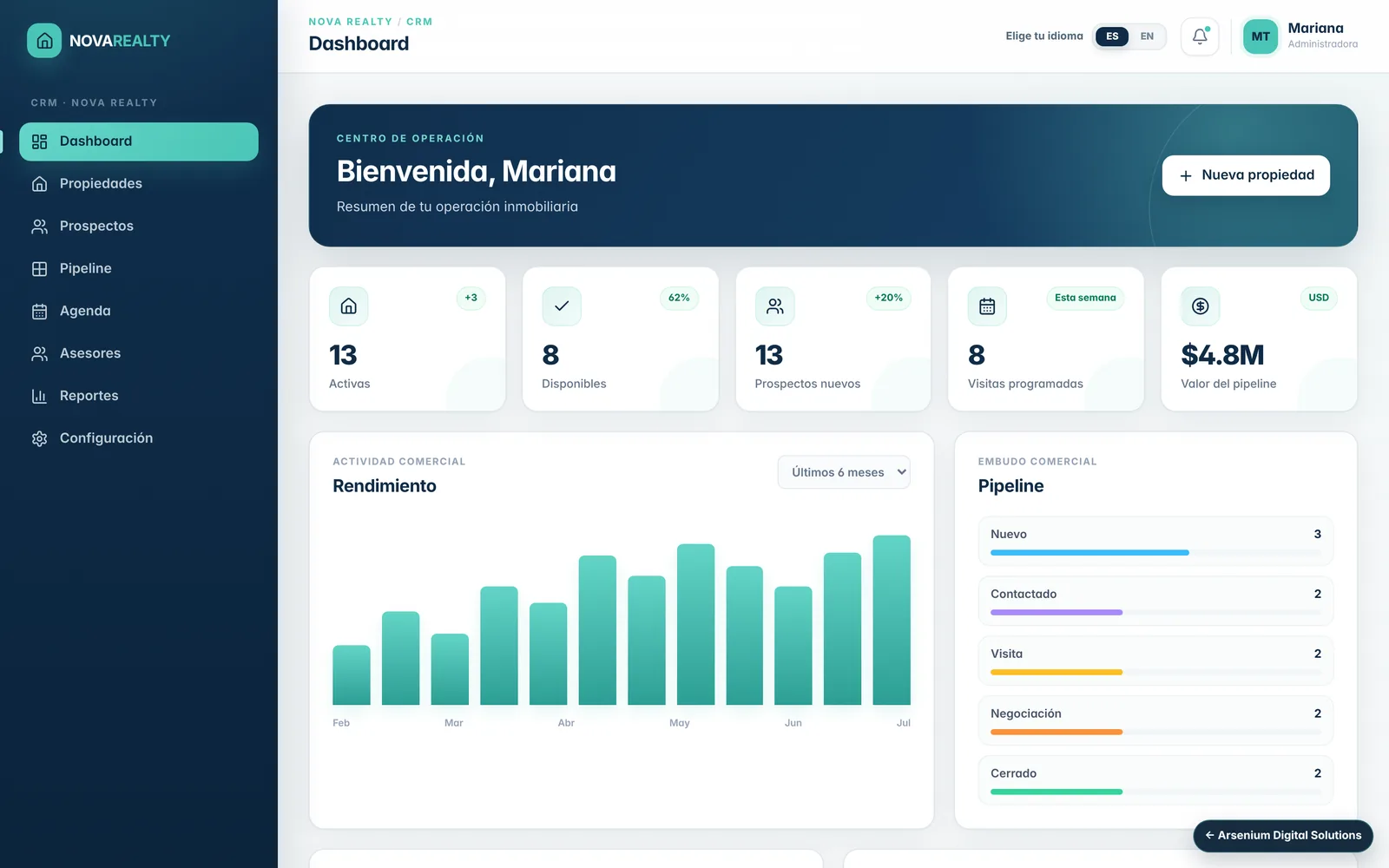Click the Agenda calendar icon
Screen dimensions: 1389x868
coord(39,312)
